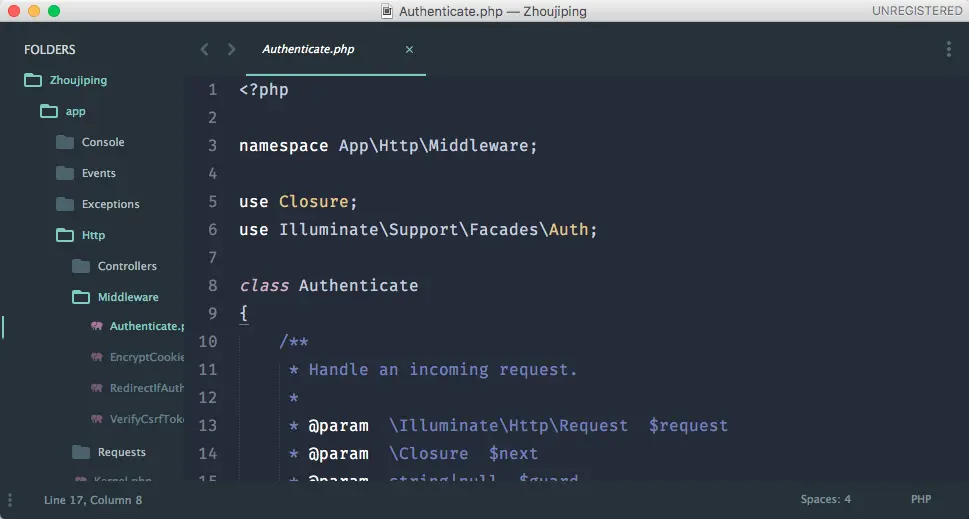Click PHP elephant icon beside EncryptCookies file

97,357
